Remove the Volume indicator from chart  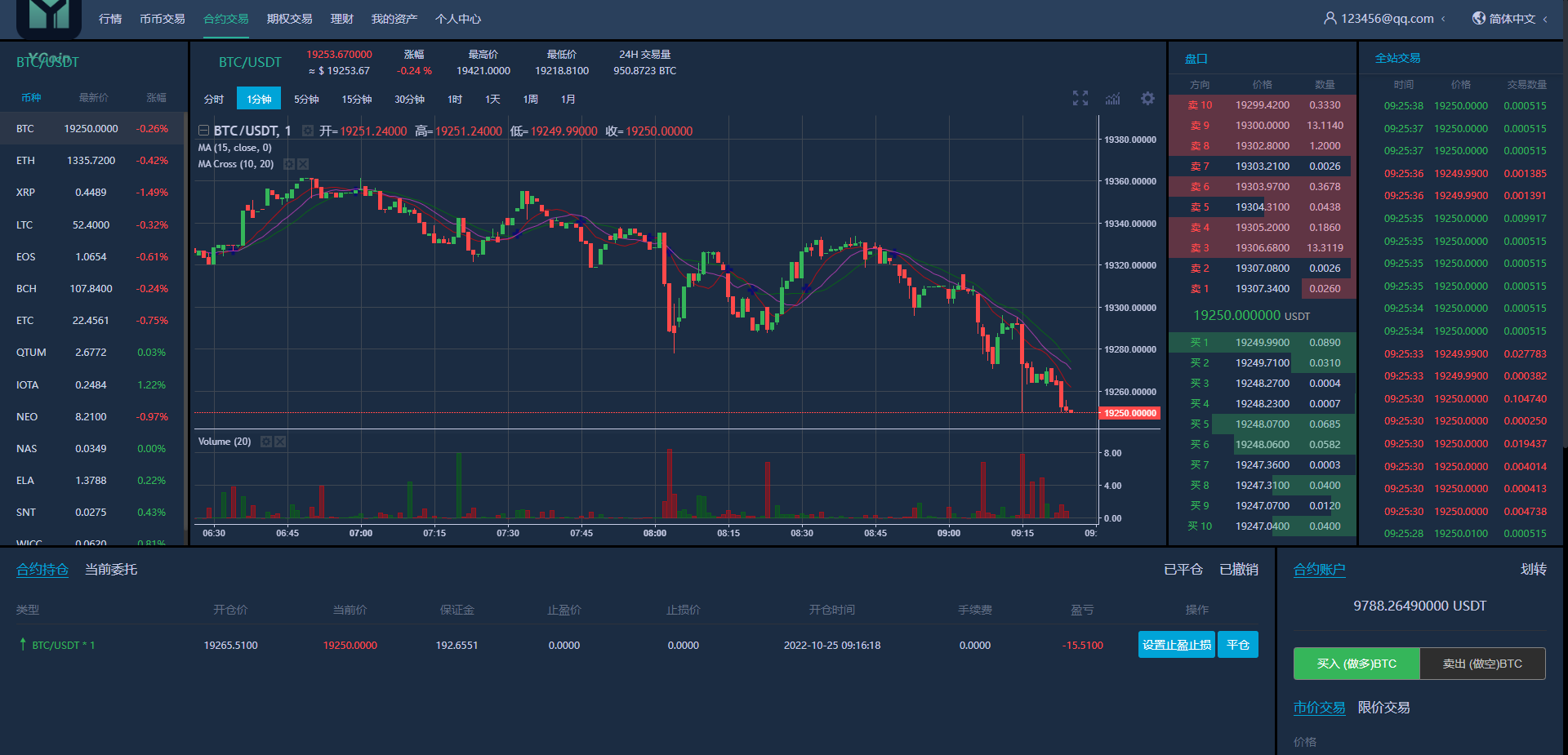(280, 442)
